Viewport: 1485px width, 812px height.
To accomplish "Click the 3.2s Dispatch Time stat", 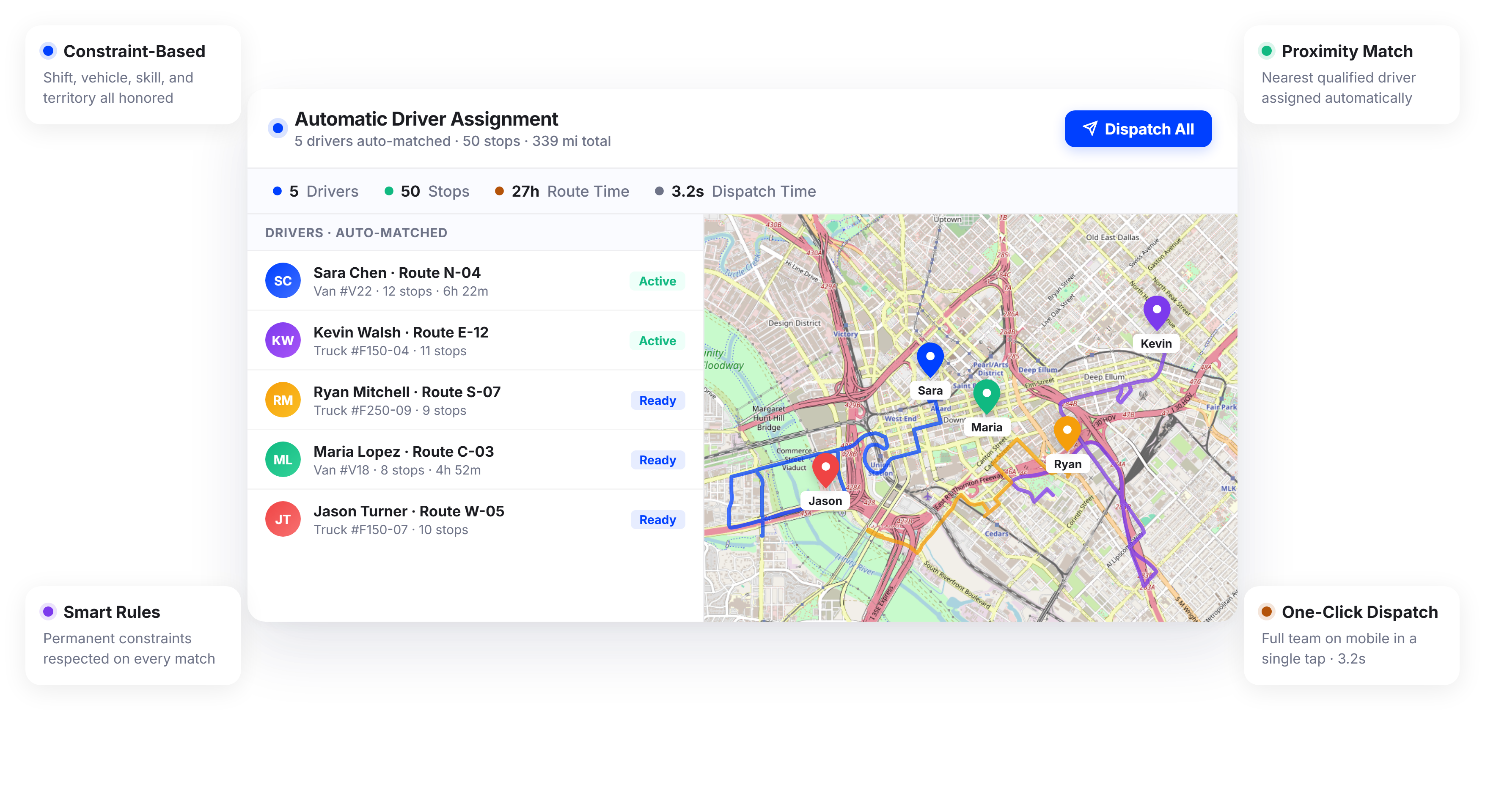I will coord(736,191).
